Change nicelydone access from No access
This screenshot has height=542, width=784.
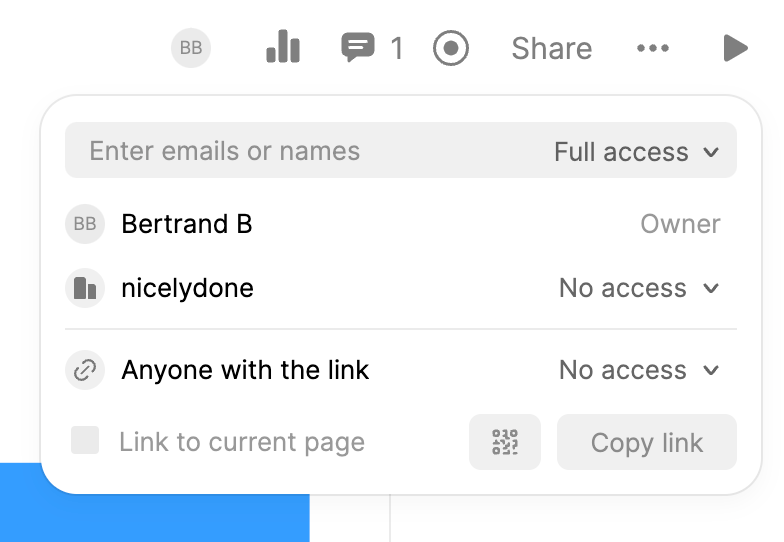click(x=639, y=288)
